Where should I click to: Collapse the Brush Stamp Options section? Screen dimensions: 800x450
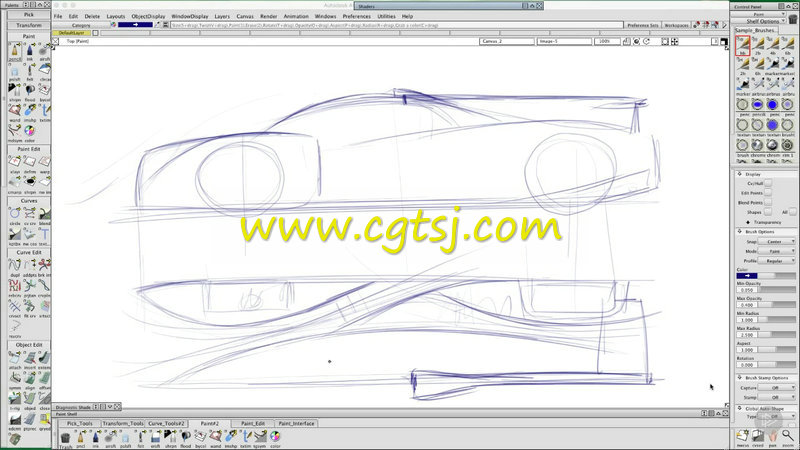point(740,378)
